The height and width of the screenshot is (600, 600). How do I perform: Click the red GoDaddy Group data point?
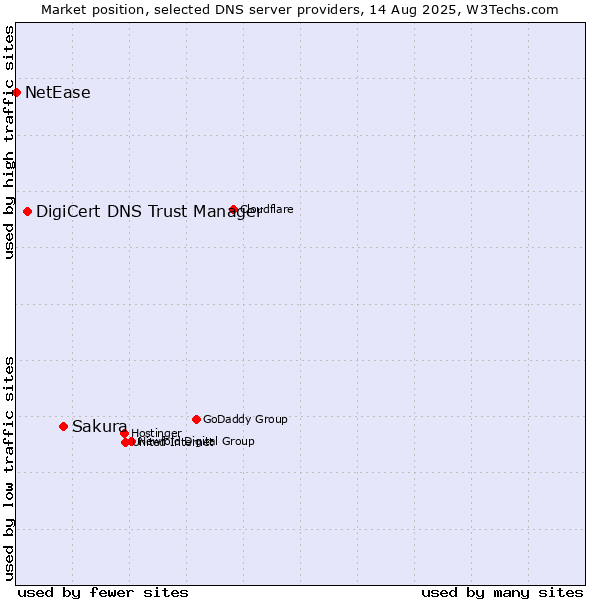pyautogui.click(x=196, y=419)
